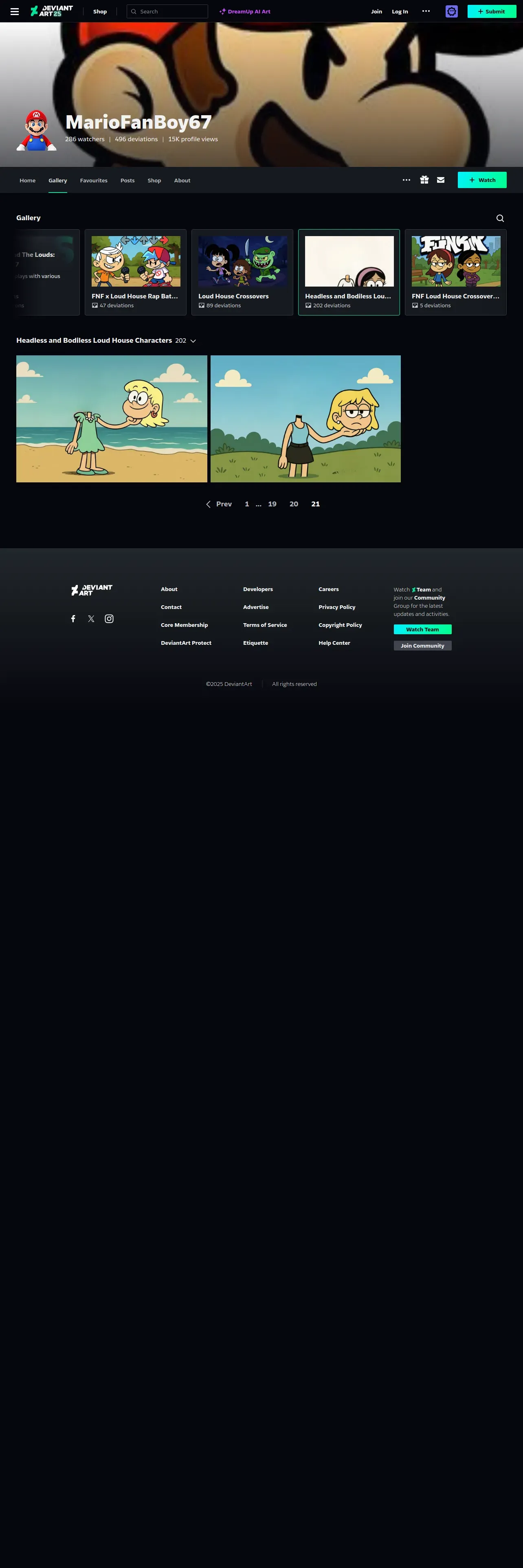Open Etiquette footer link
523x1568 pixels.
click(x=256, y=643)
